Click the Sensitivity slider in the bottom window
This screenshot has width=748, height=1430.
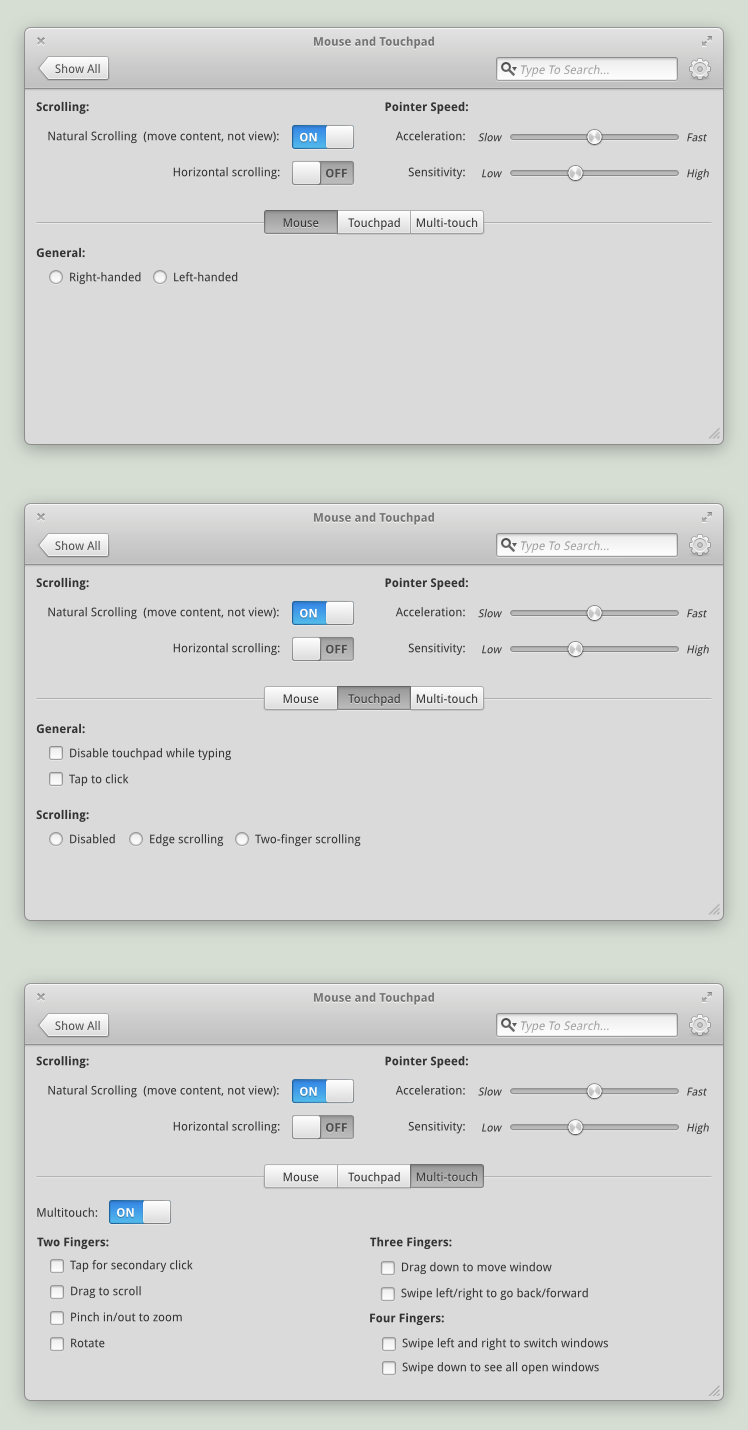pos(594,1127)
